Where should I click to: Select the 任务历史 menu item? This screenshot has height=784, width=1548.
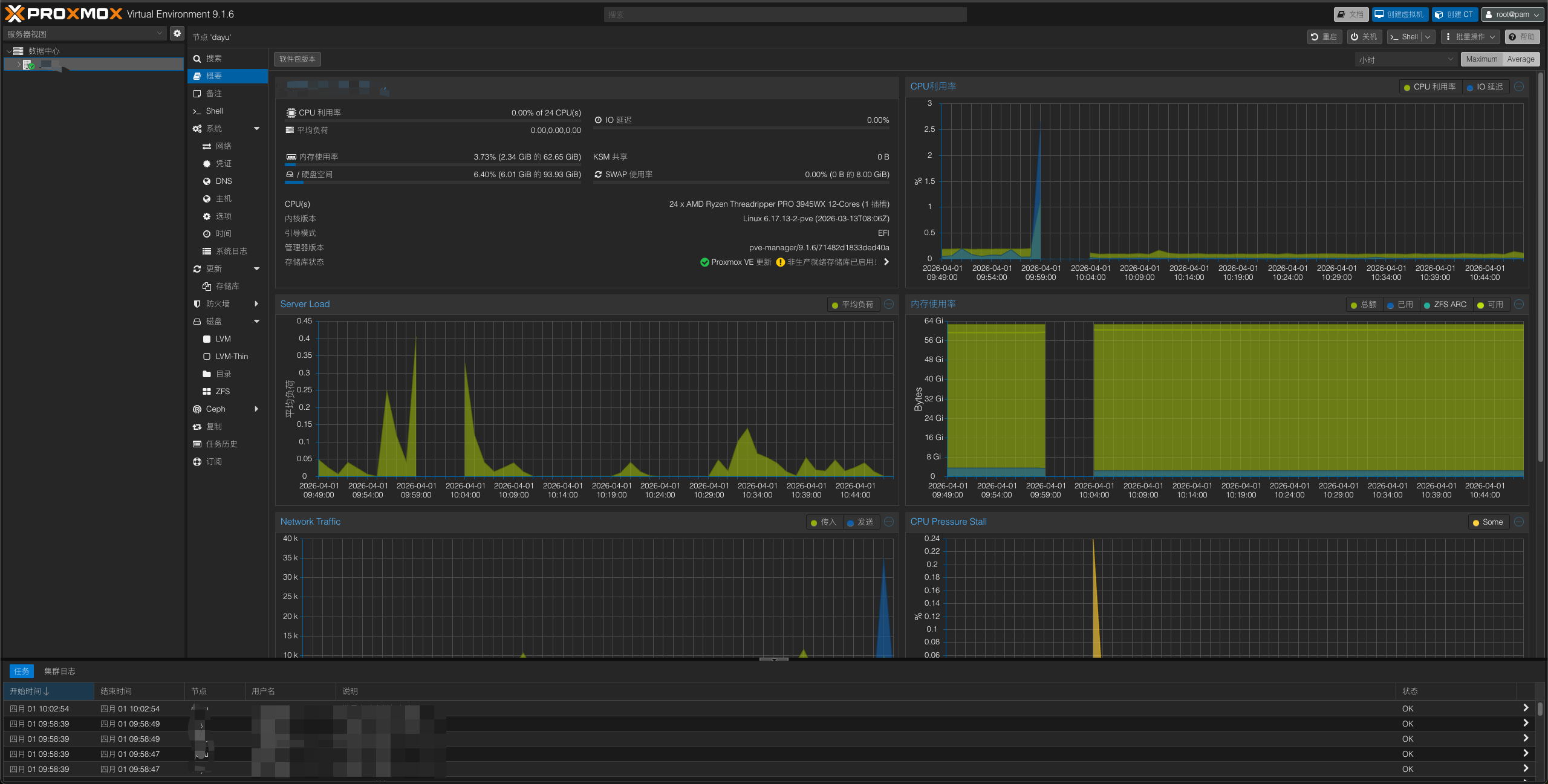tap(221, 444)
